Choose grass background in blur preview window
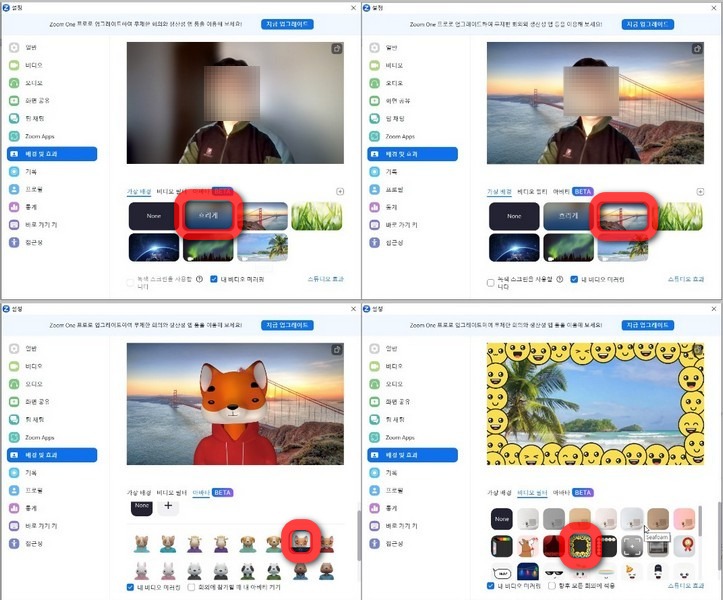This screenshot has height=600, width=723. 317,216
